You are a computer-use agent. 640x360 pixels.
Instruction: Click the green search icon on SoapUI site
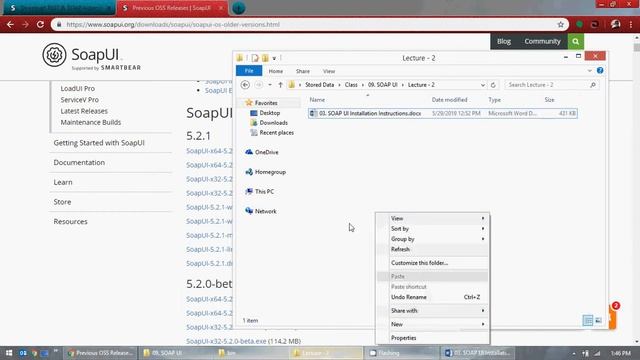coord(576,41)
